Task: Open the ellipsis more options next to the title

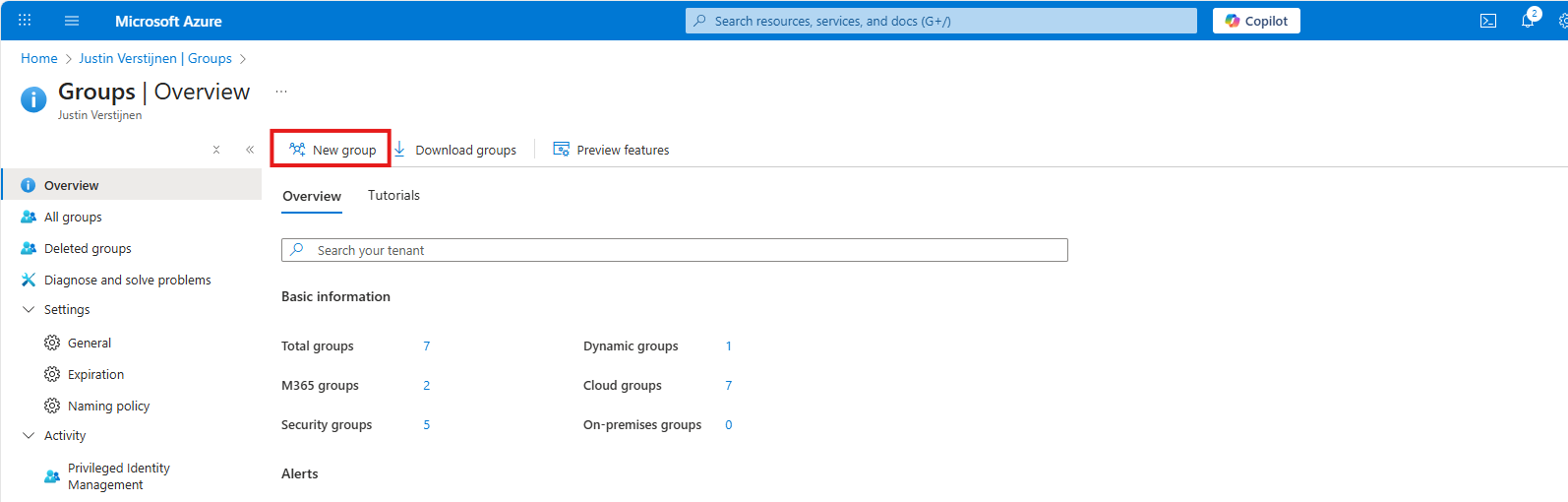Action: (x=281, y=92)
